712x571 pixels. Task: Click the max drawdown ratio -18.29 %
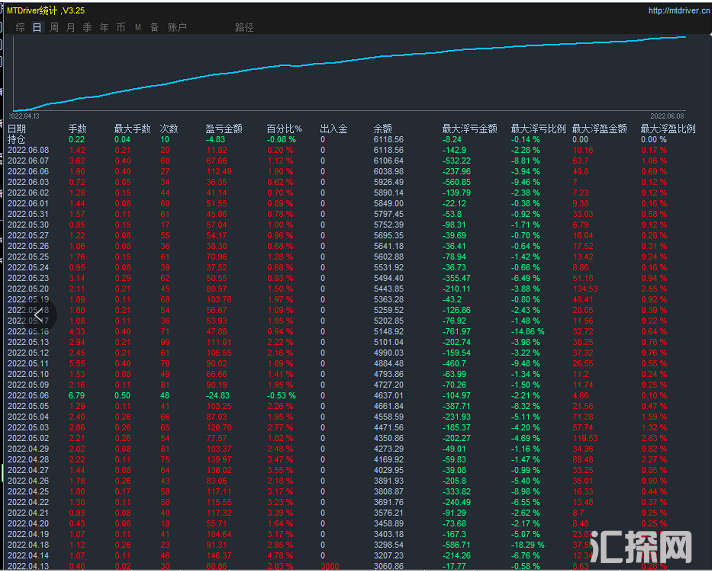coord(528,545)
